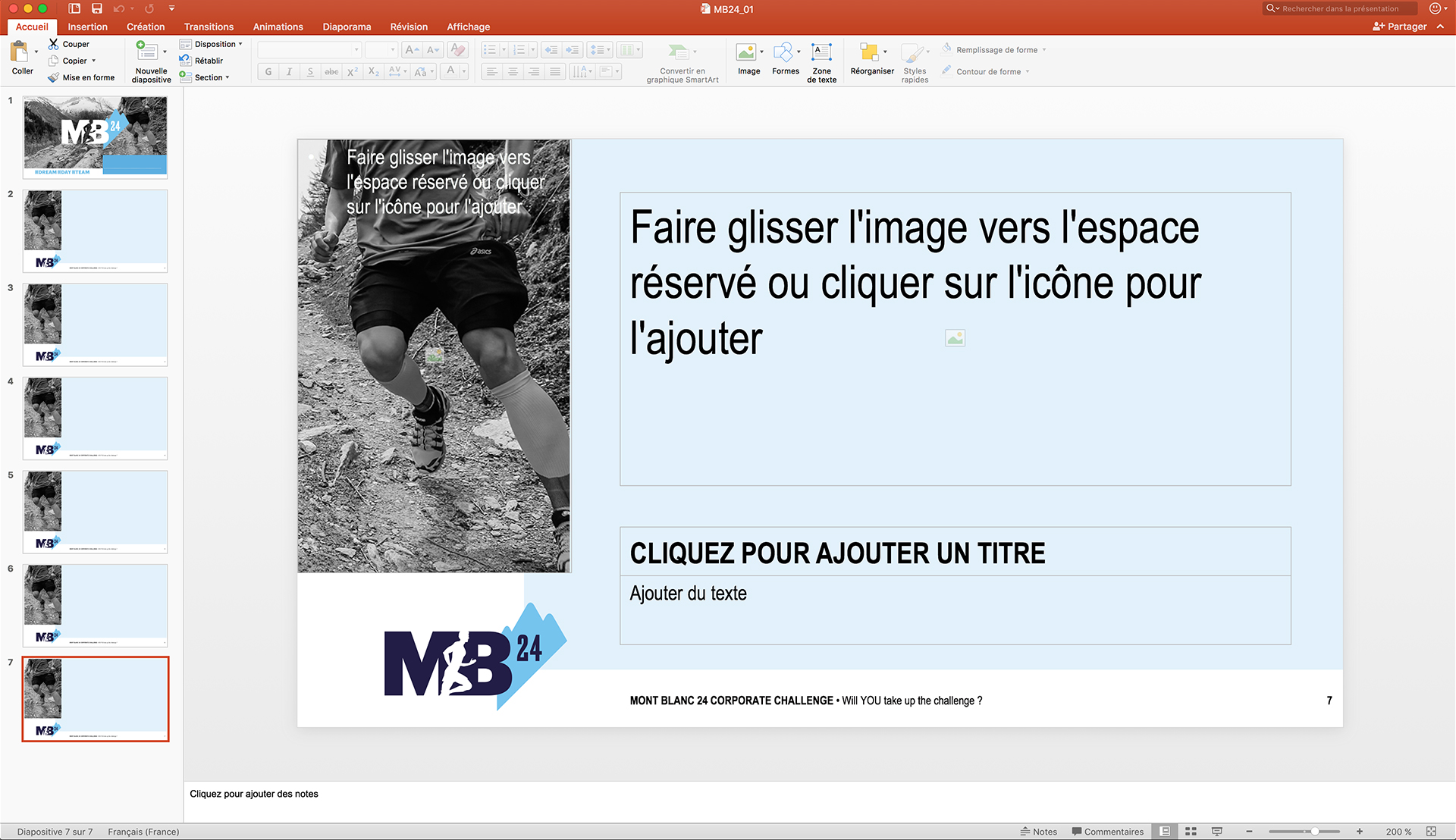Toggle superscript formatting
This screenshot has height=840, width=1456.
tap(353, 71)
